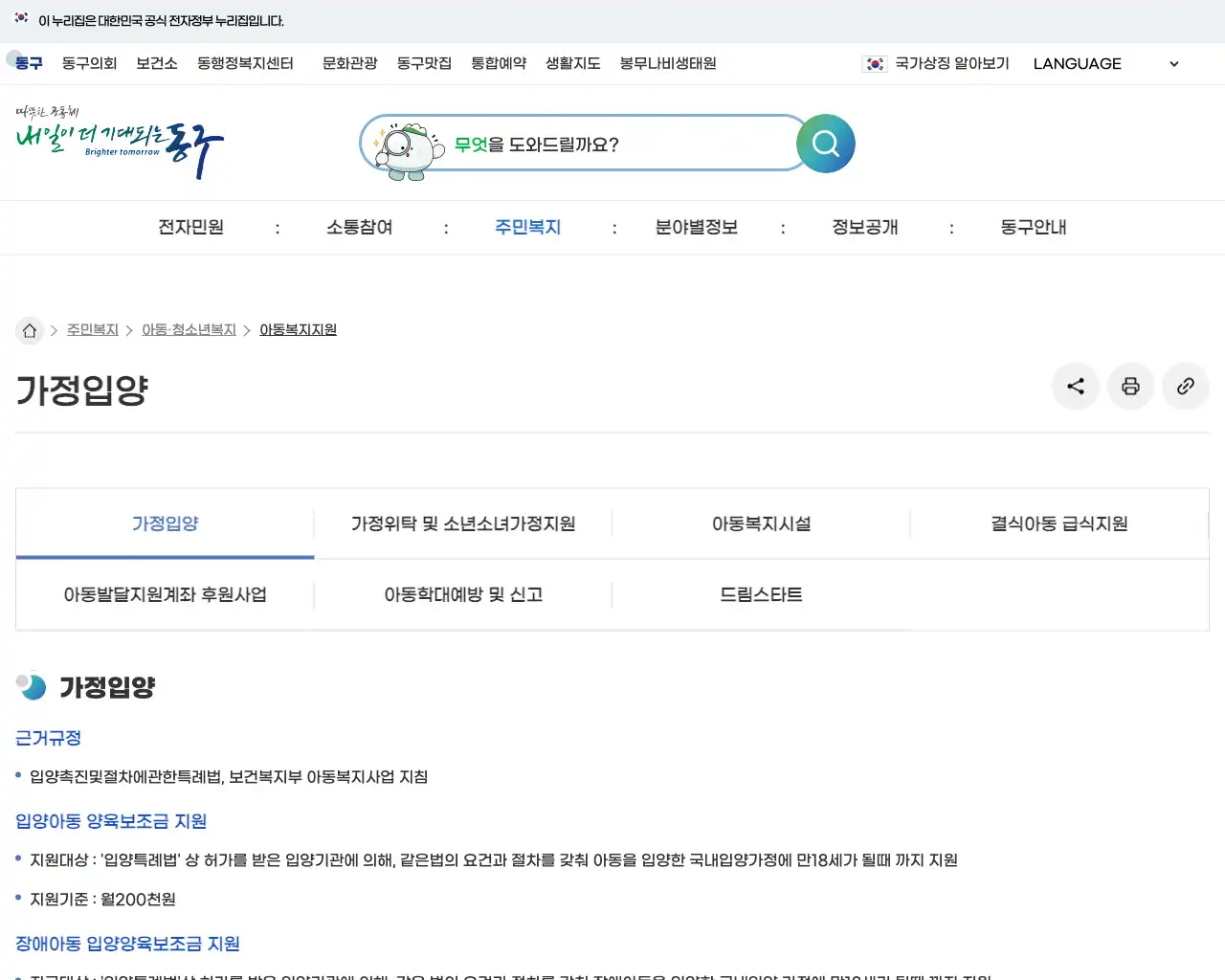Switch to the 아동복지시설 tab
Image resolution: width=1225 pixels, height=980 pixels.
tap(761, 523)
